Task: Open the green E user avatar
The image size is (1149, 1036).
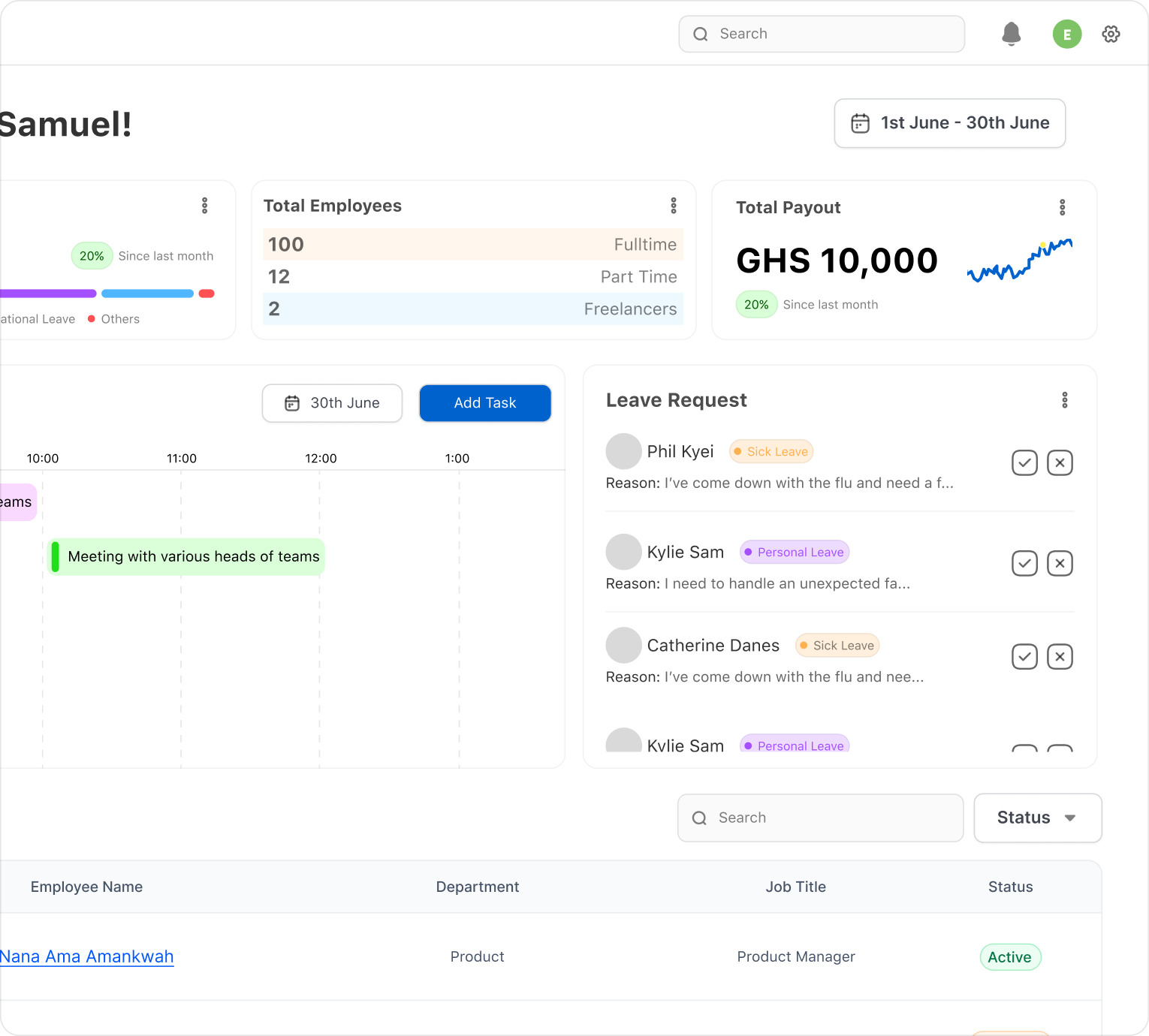Action: click(1067, 34)
